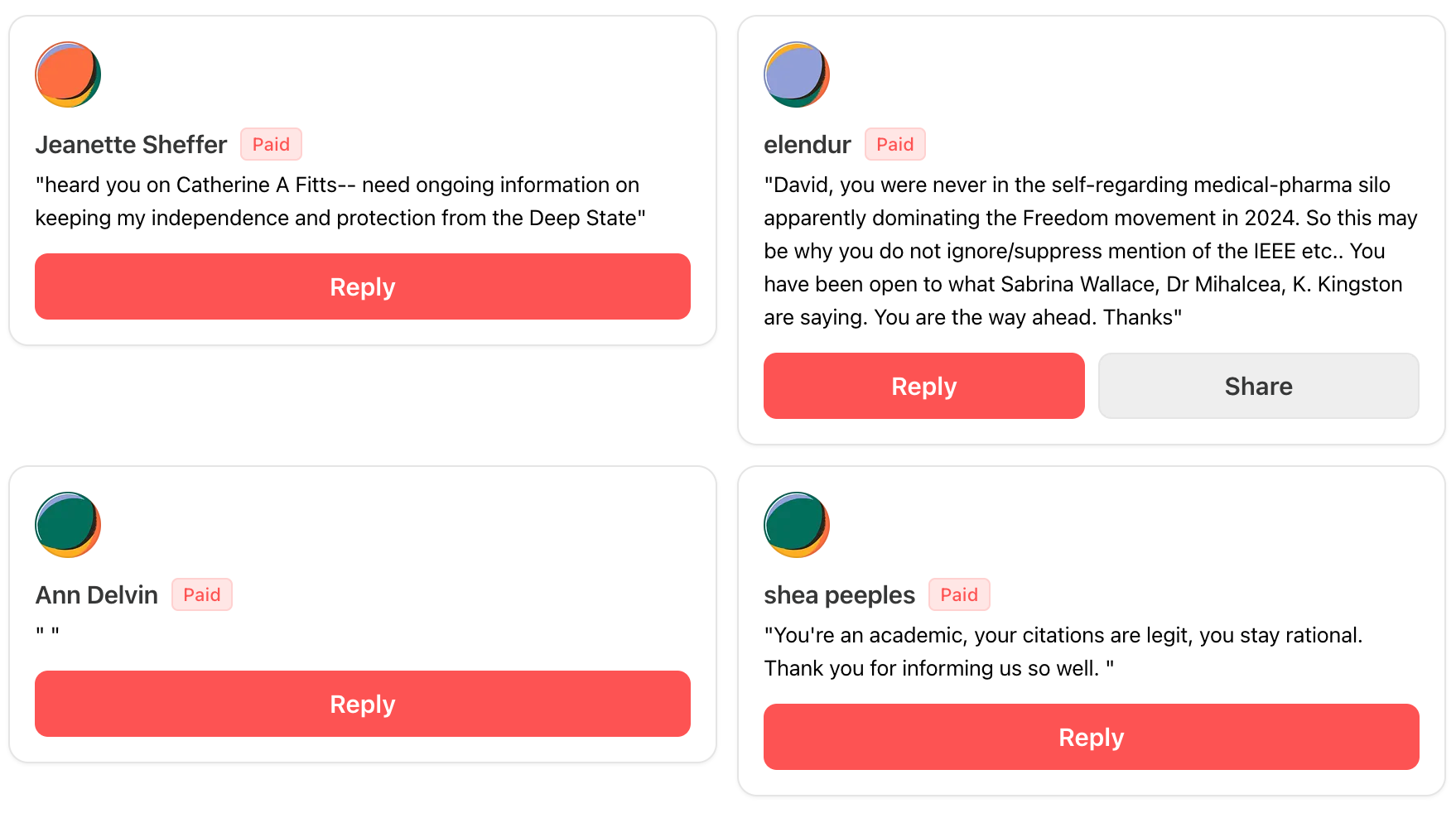Click elendur's purple avatar icon

(796, 75)
